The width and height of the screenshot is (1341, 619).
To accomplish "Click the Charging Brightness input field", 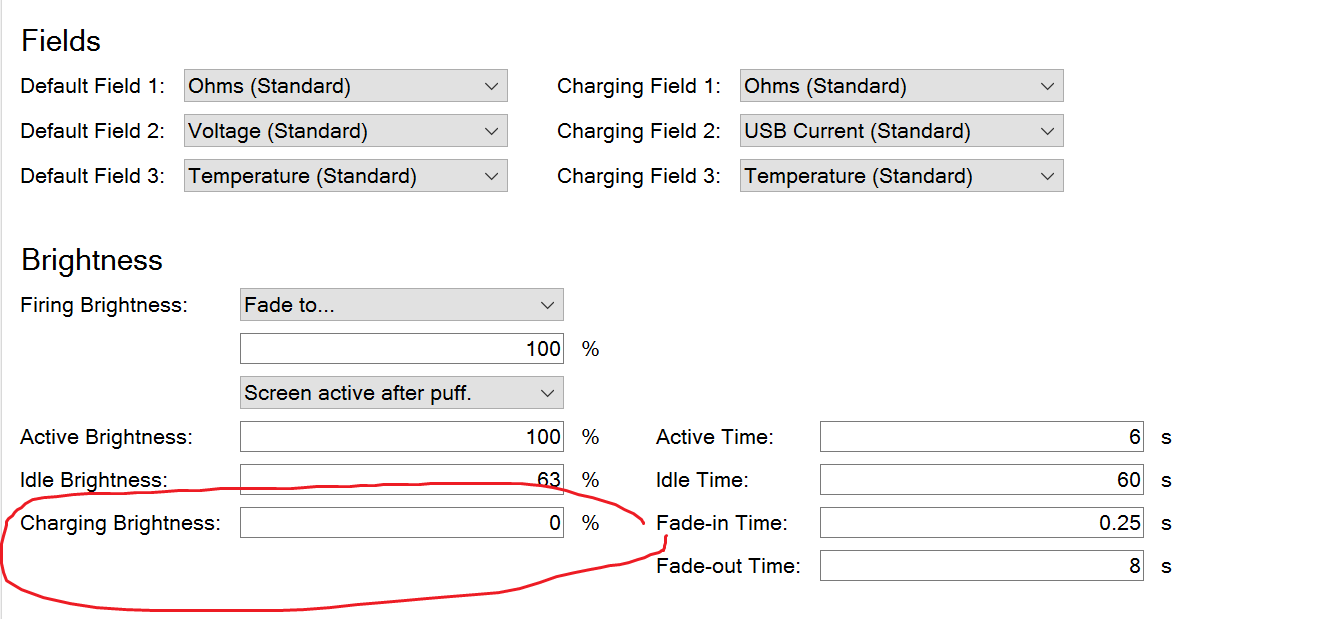I will click(401, 523).
